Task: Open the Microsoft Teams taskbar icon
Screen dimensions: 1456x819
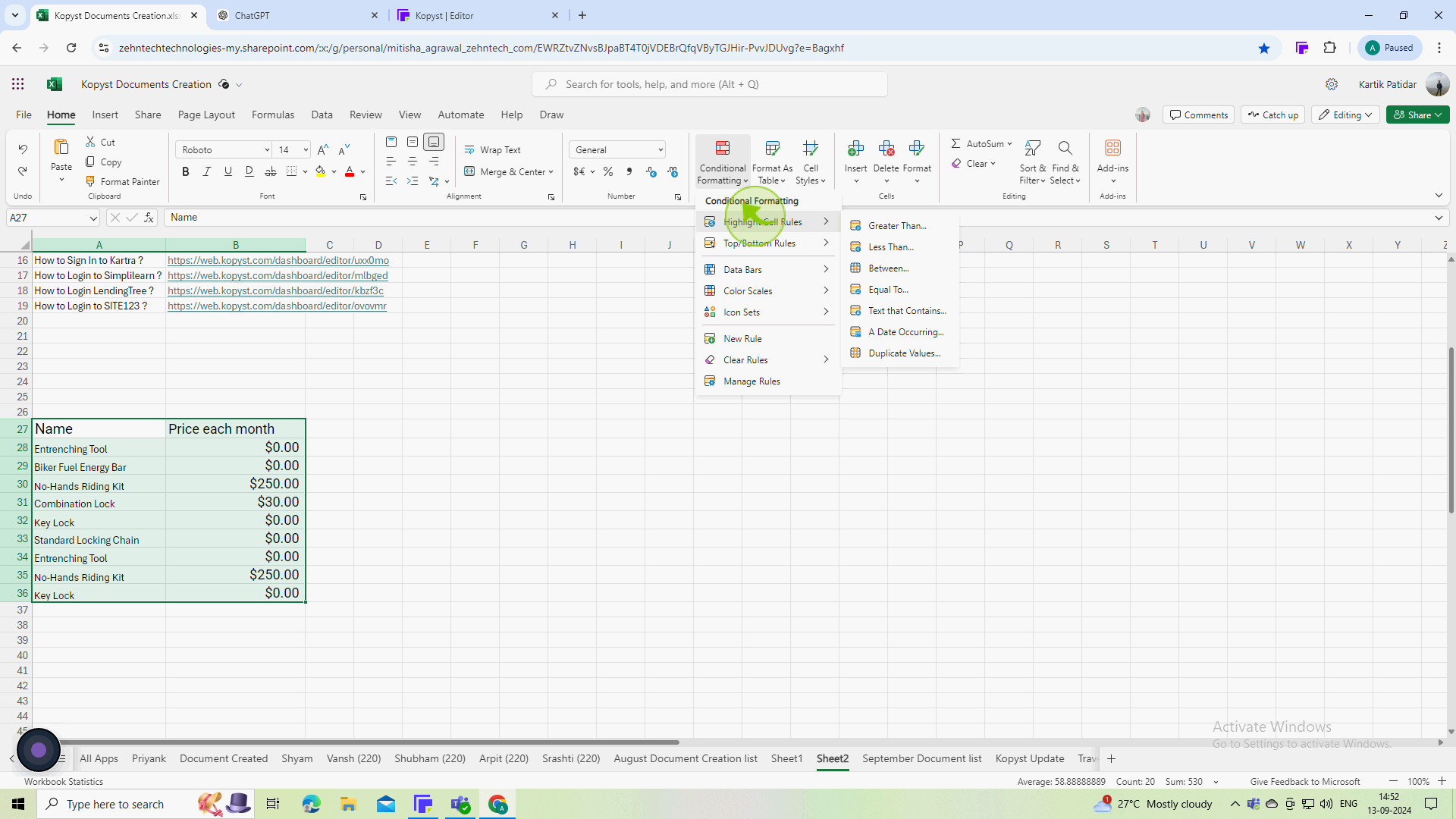Action: click(460, 804)
